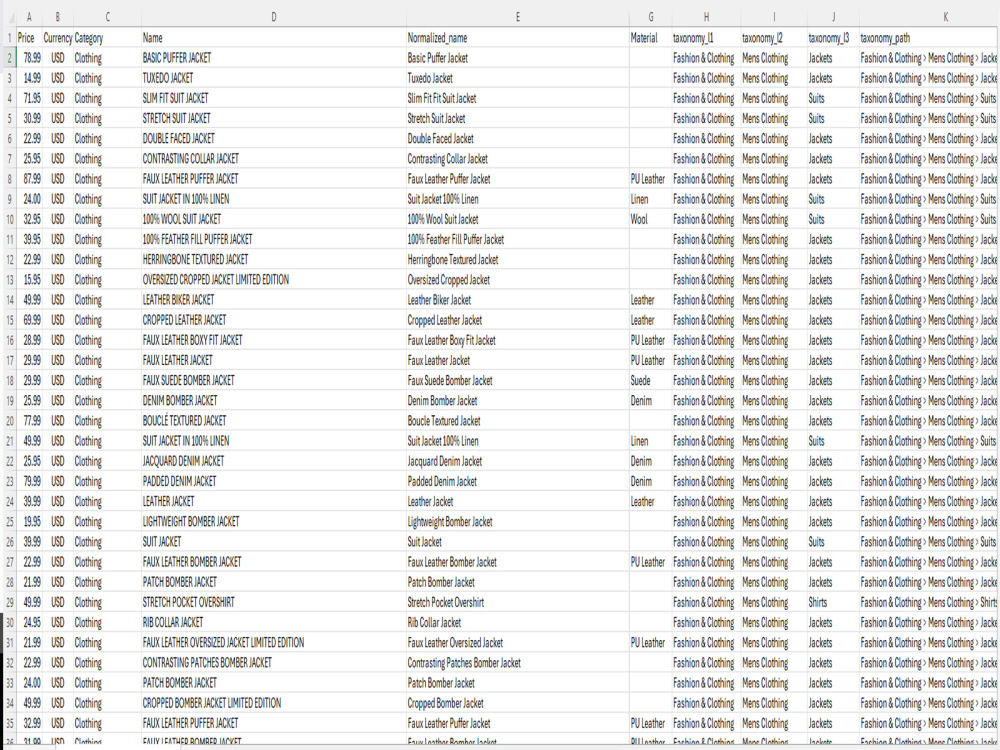Viewport: 1000px width, 750px height.
Task: Click normalized name 'Faux Leather Boxy Fit Jacket'
Action: click(517, 341)
